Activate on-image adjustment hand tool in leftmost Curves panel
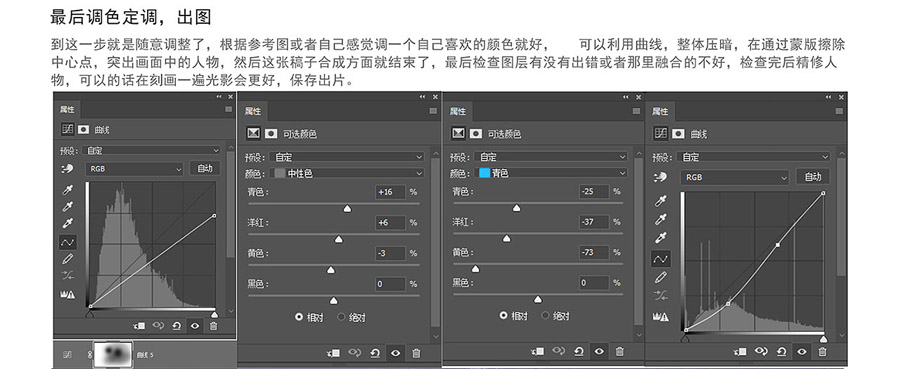 point(68,169)
